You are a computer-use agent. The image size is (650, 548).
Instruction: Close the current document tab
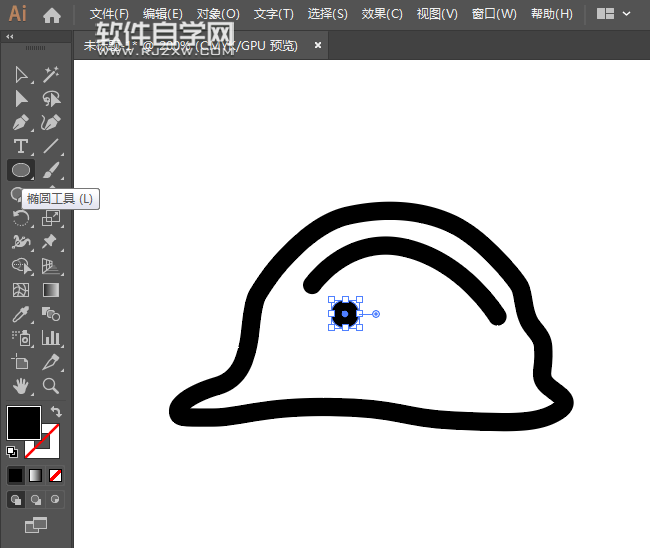[318, 45]
